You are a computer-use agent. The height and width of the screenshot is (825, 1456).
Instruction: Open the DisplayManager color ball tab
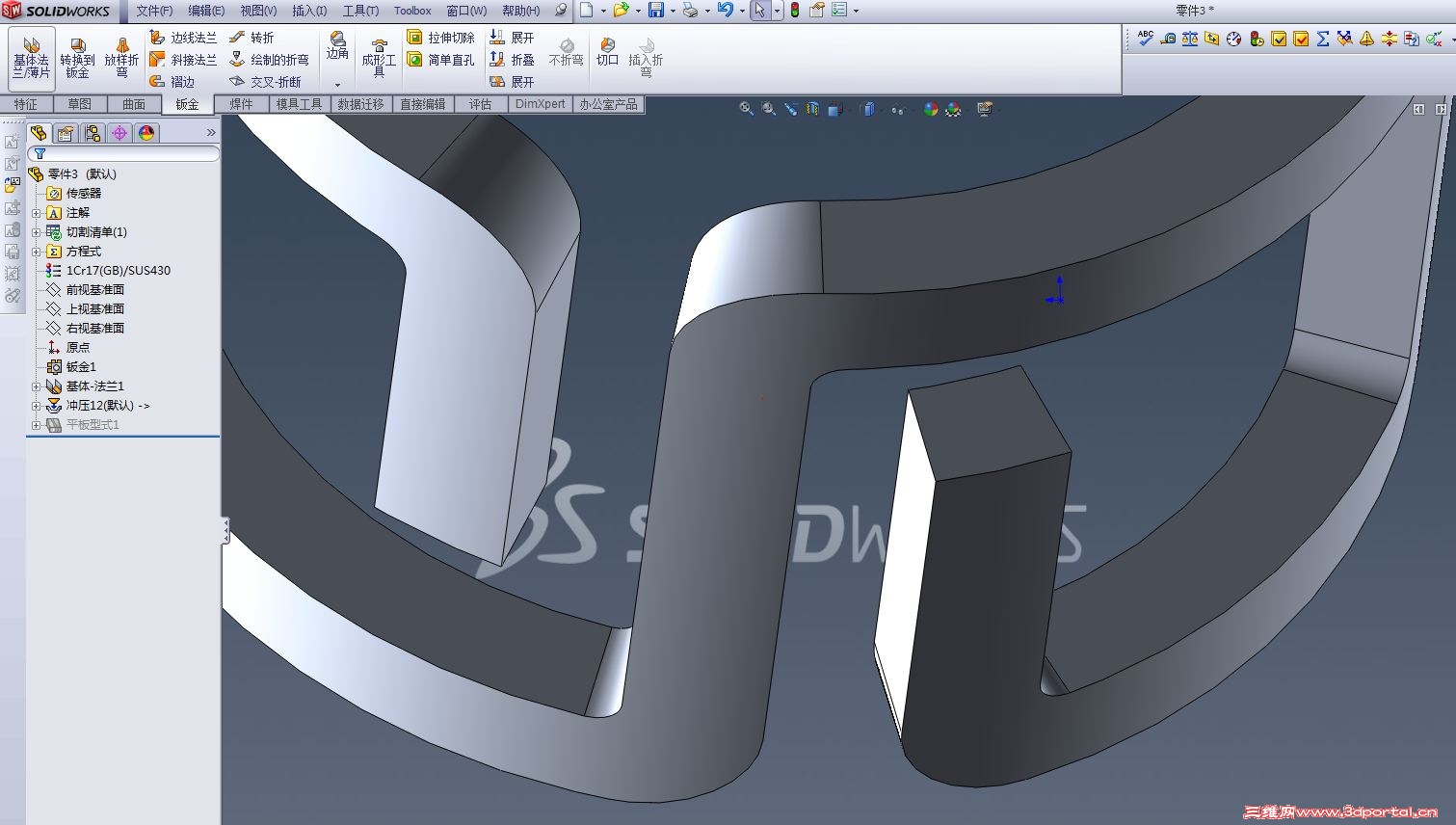146,133
